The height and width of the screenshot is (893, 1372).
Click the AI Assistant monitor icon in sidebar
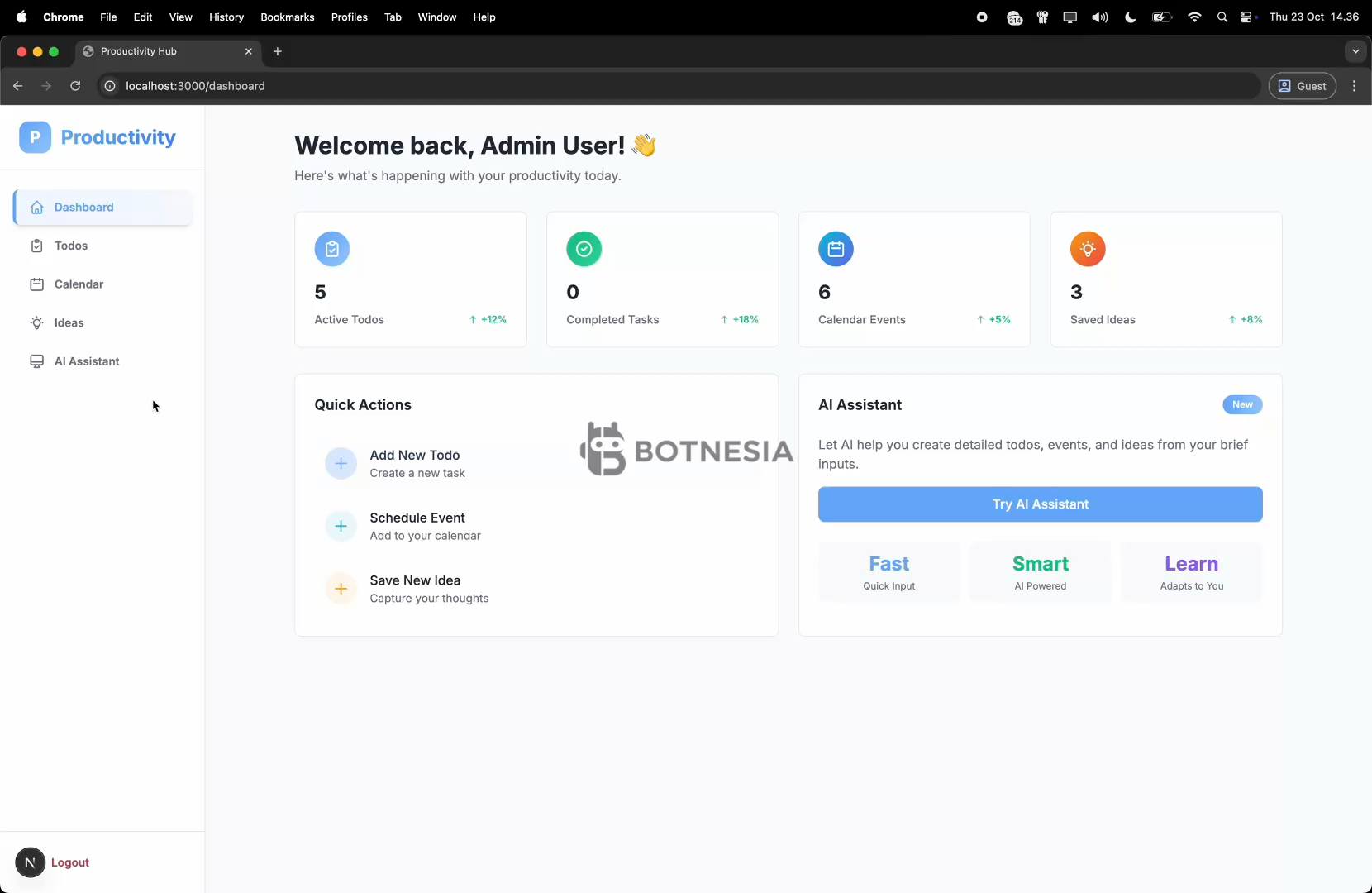36,361
